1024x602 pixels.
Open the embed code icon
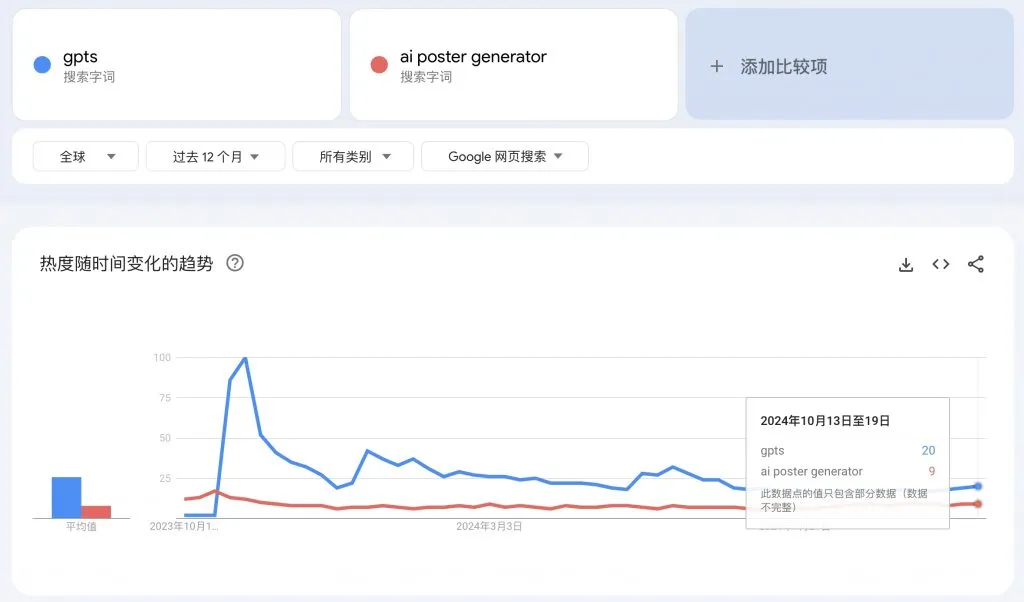tap(940, 264)
